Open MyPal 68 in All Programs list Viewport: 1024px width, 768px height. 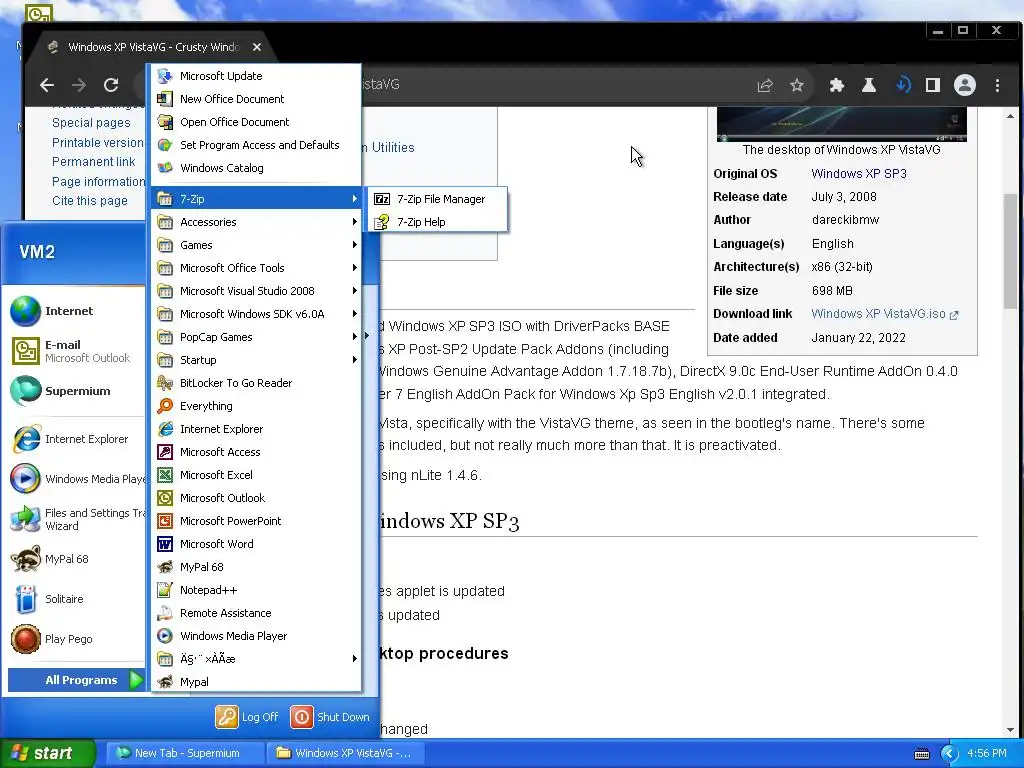[256, 567]
